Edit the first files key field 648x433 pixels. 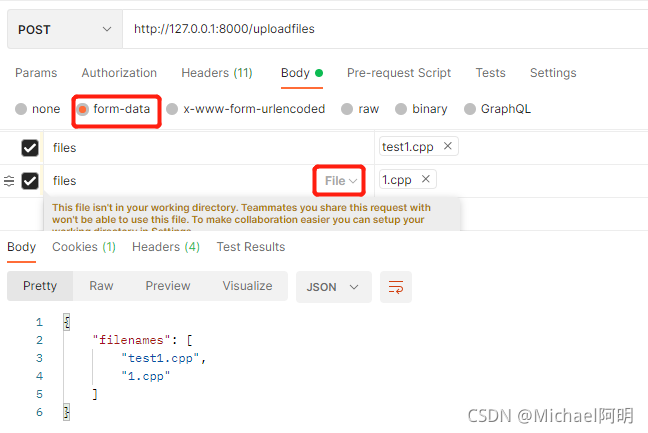click(209, 148)
